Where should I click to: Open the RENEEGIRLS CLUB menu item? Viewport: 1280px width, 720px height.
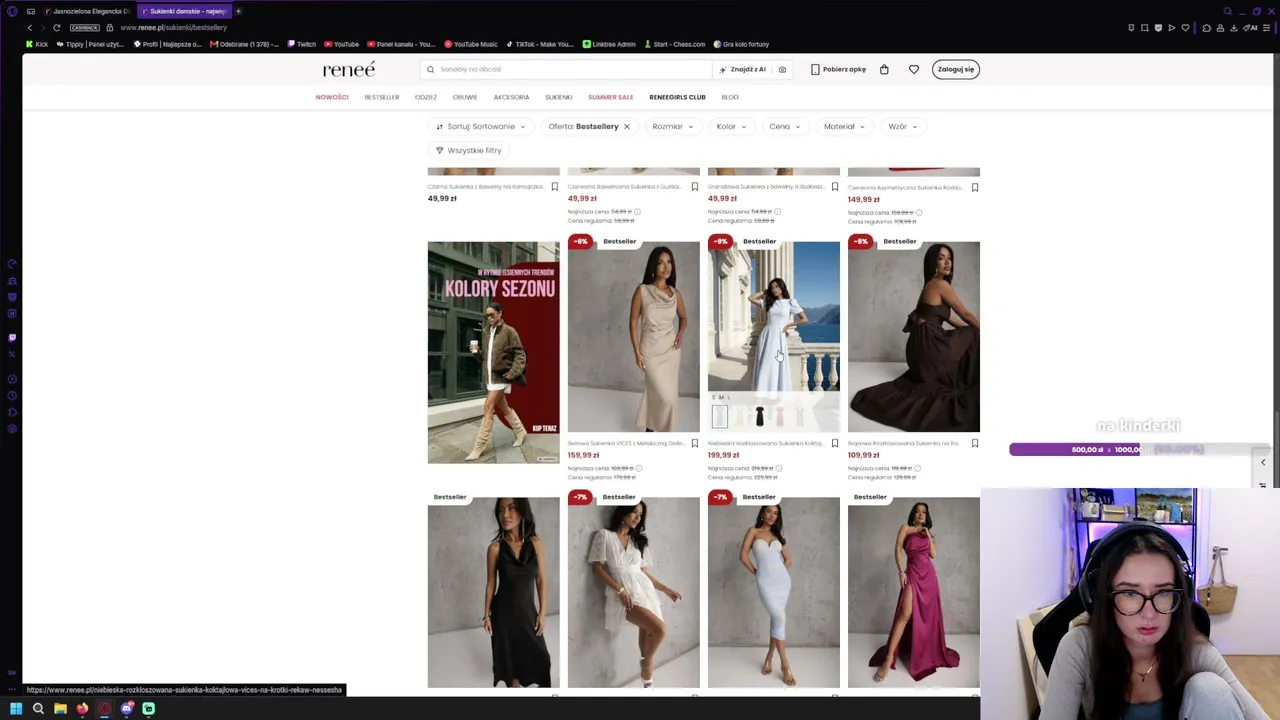coord(677,97)
